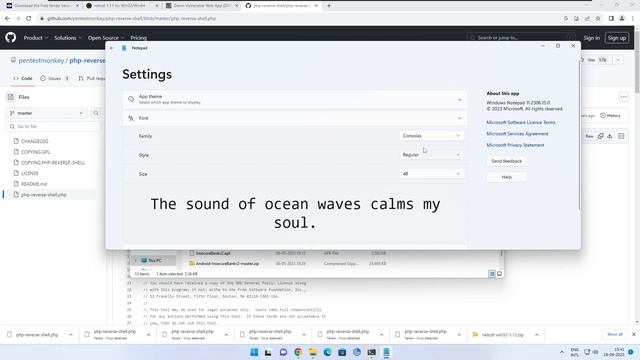
Task: Open the terminal icon on the taskbar
Action: (x=371, y=352)
